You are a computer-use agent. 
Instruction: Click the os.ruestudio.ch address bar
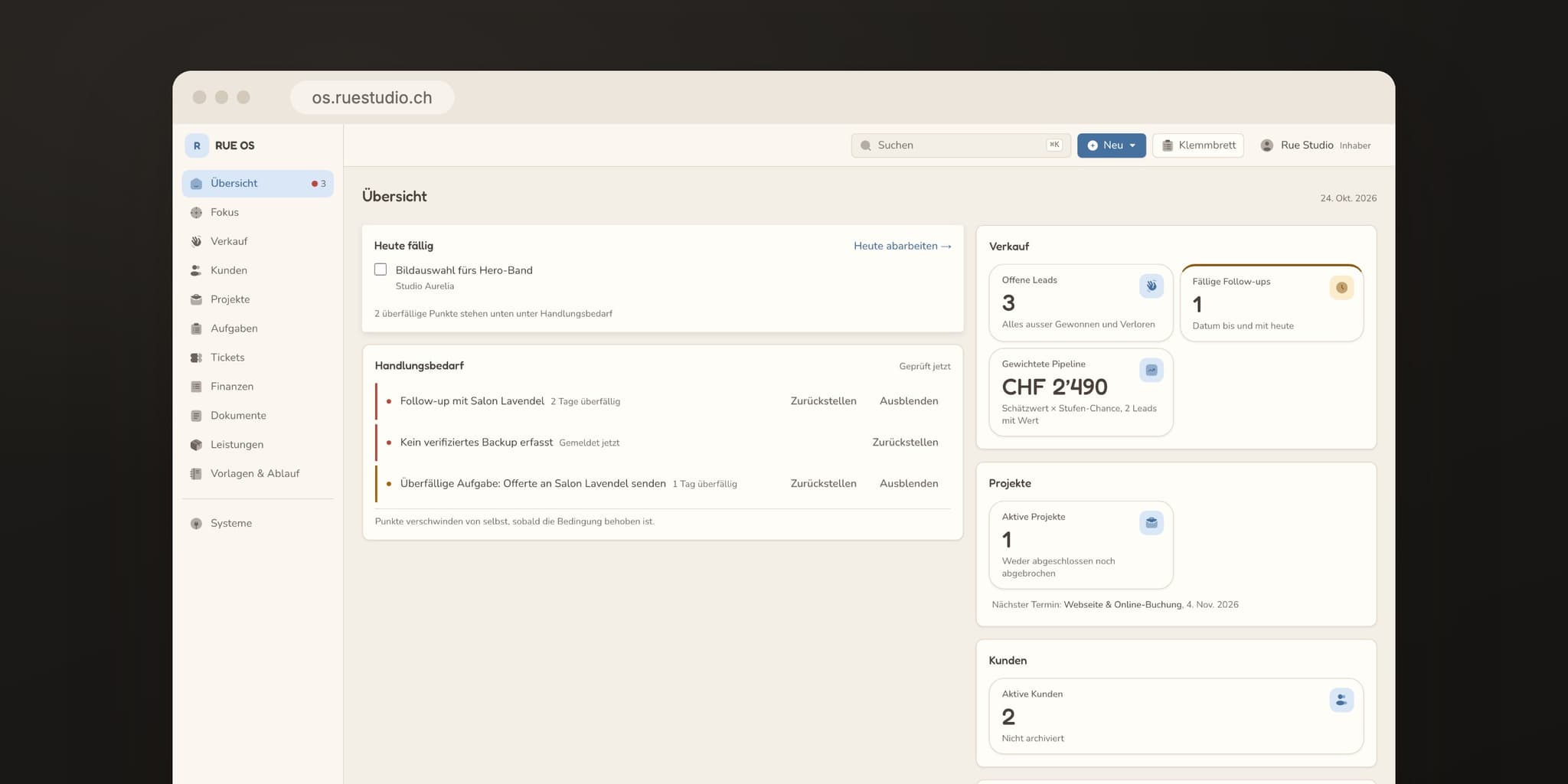pos(372,98)
